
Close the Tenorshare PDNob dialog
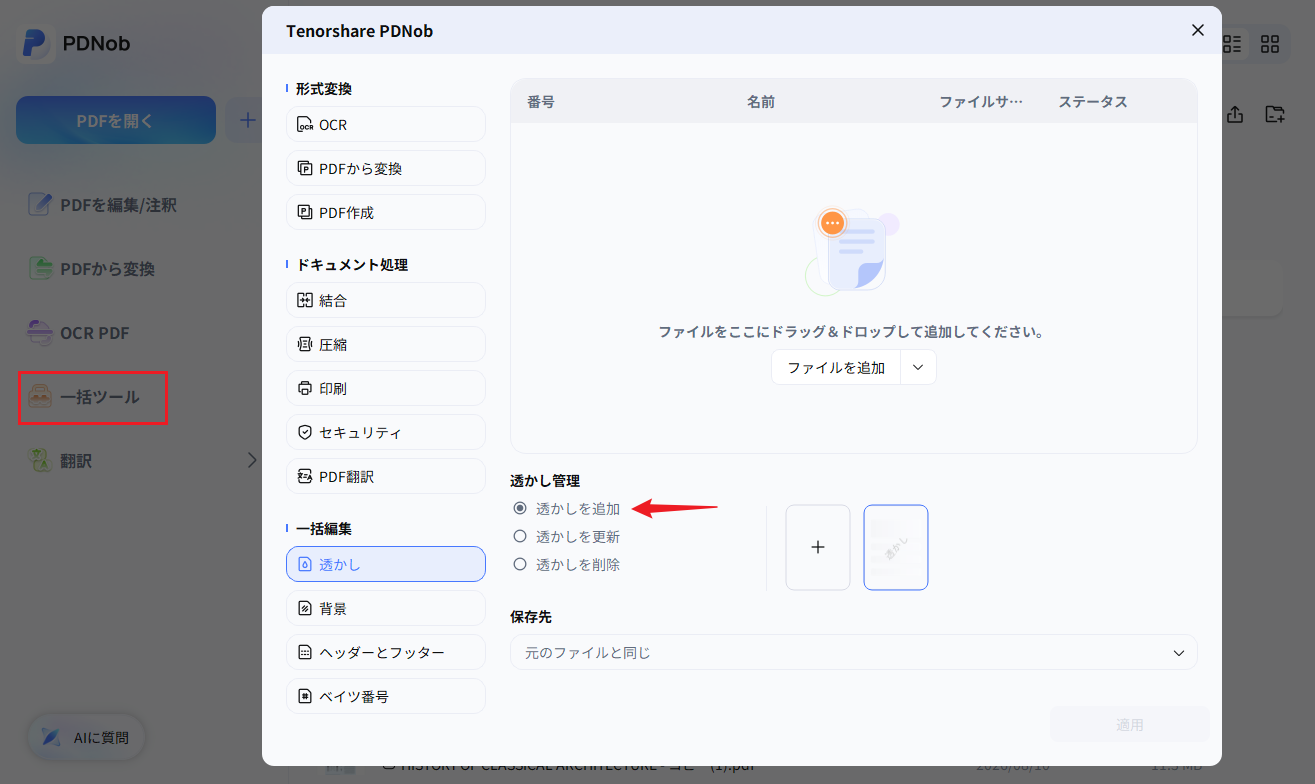[1198, 30]
